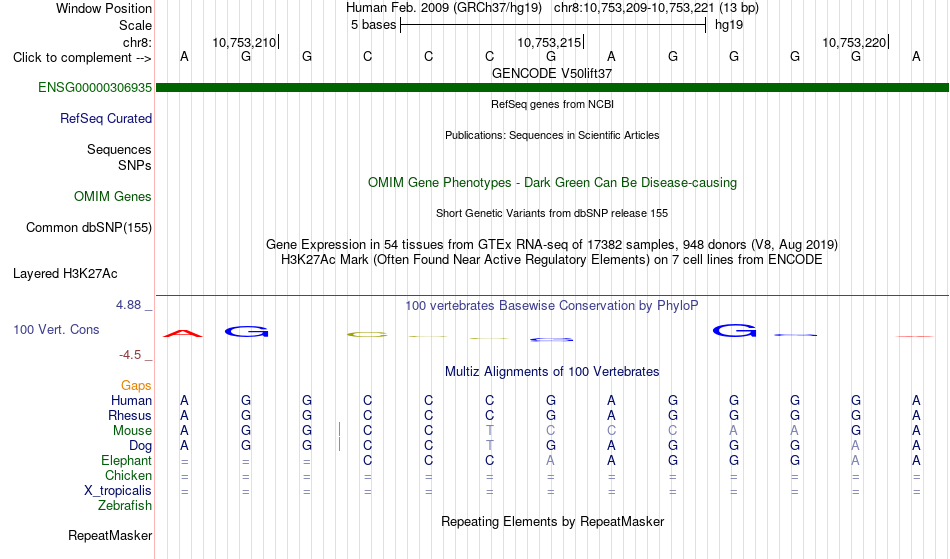Click the GTEx Gene Expression track title
Viewport: 950px width, 559px height.
[552, 245]
